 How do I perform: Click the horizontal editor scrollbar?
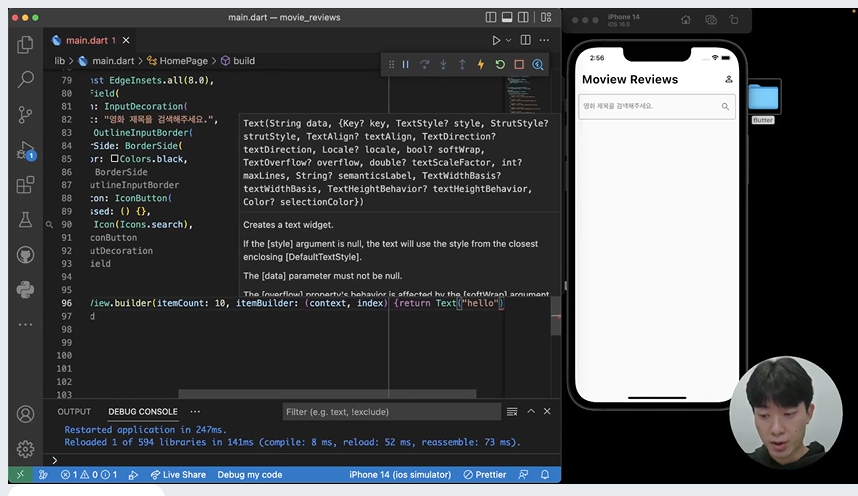pos(327,394)
